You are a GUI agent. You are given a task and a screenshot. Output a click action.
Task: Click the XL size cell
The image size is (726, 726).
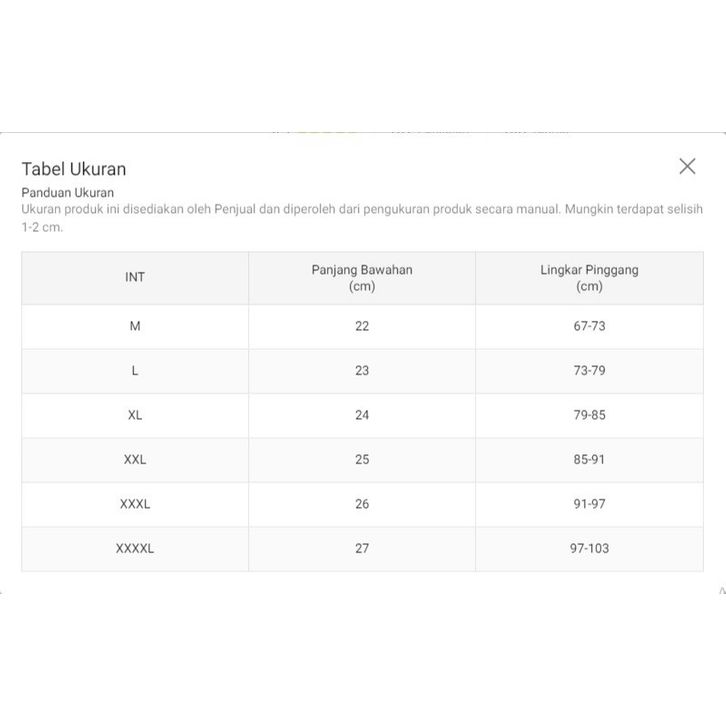(x=135, y=415)
